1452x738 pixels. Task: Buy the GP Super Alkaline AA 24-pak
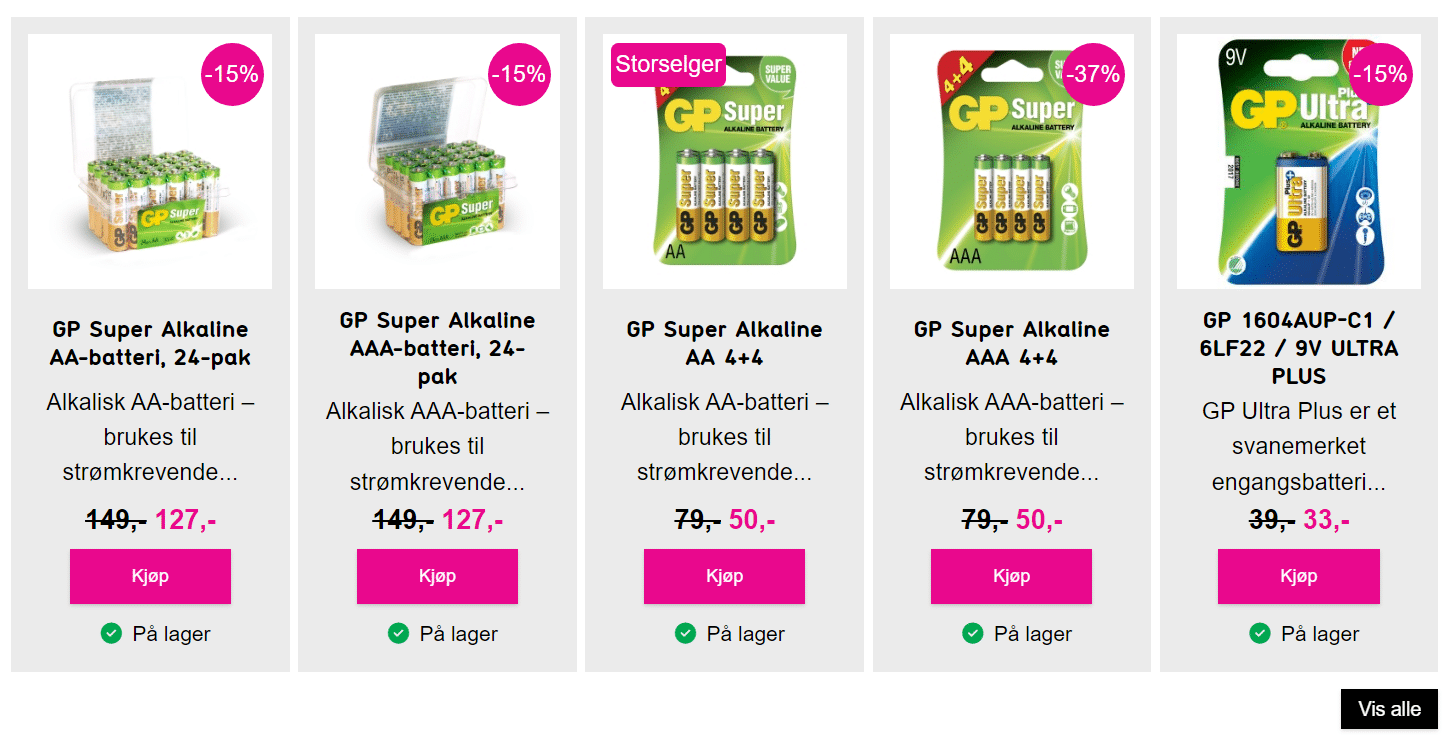click(150, 576)
